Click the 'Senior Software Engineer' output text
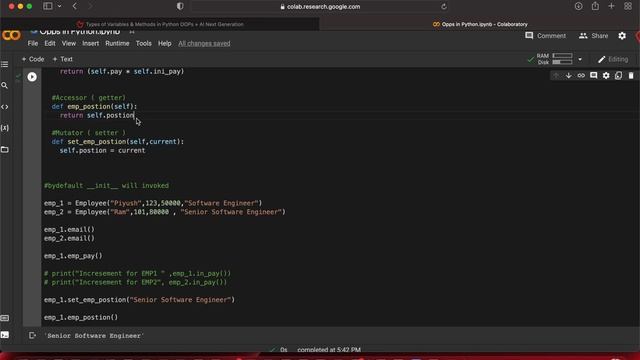640x360 pixels. (x=94, y=336)
